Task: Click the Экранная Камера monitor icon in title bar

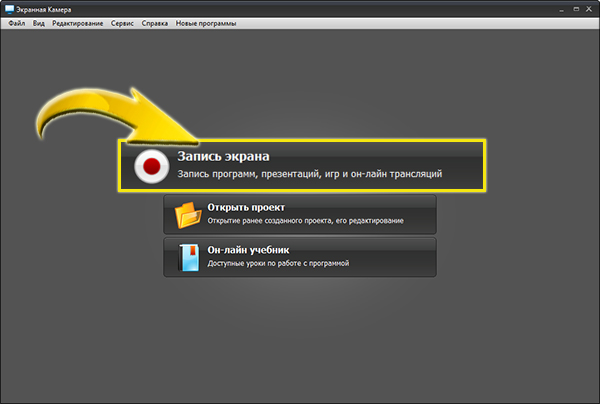Action: click(9, 9)
